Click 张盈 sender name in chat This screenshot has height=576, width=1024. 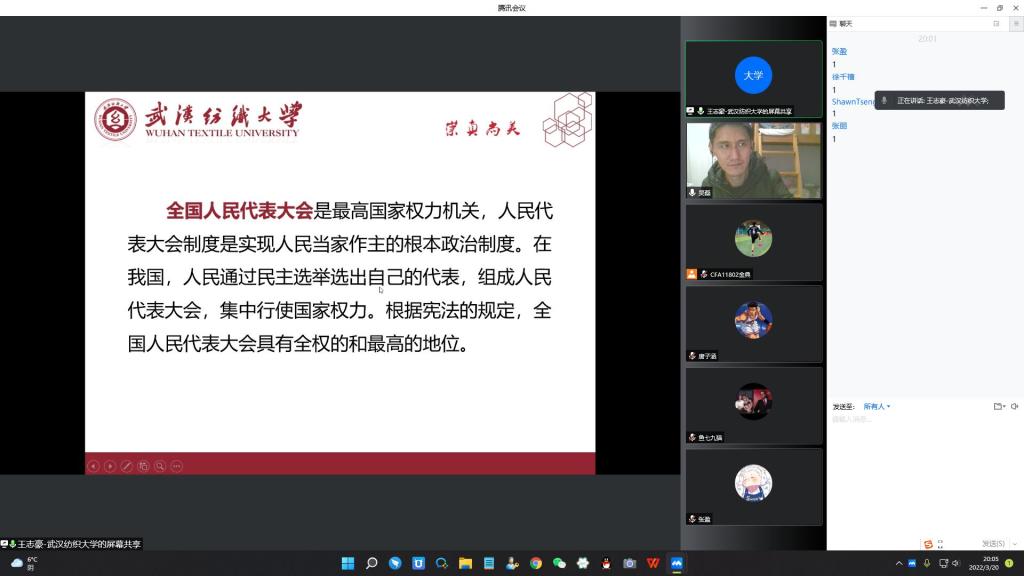(839, 51)
